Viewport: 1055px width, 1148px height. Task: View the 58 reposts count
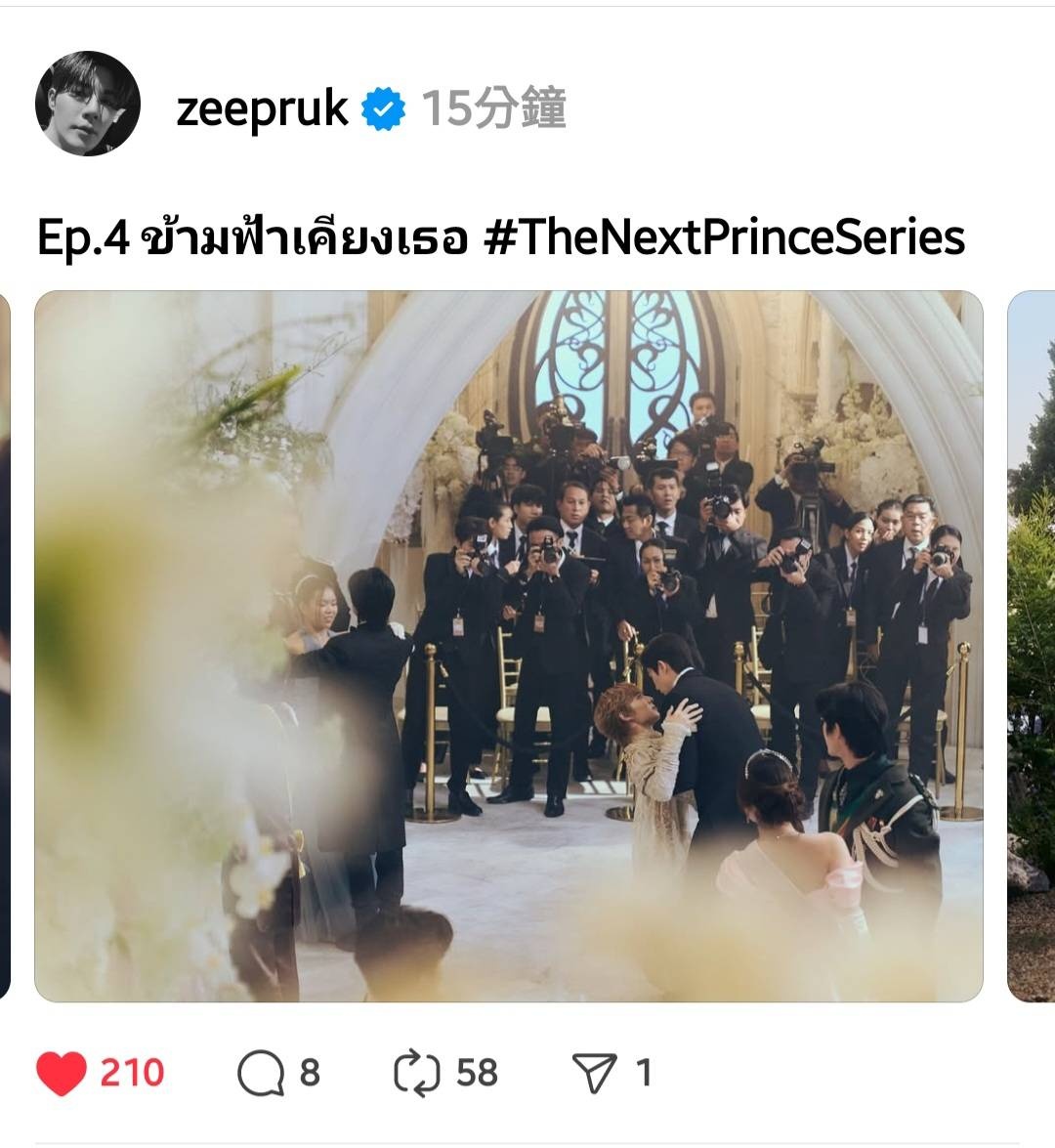(x=477, y=1074)
